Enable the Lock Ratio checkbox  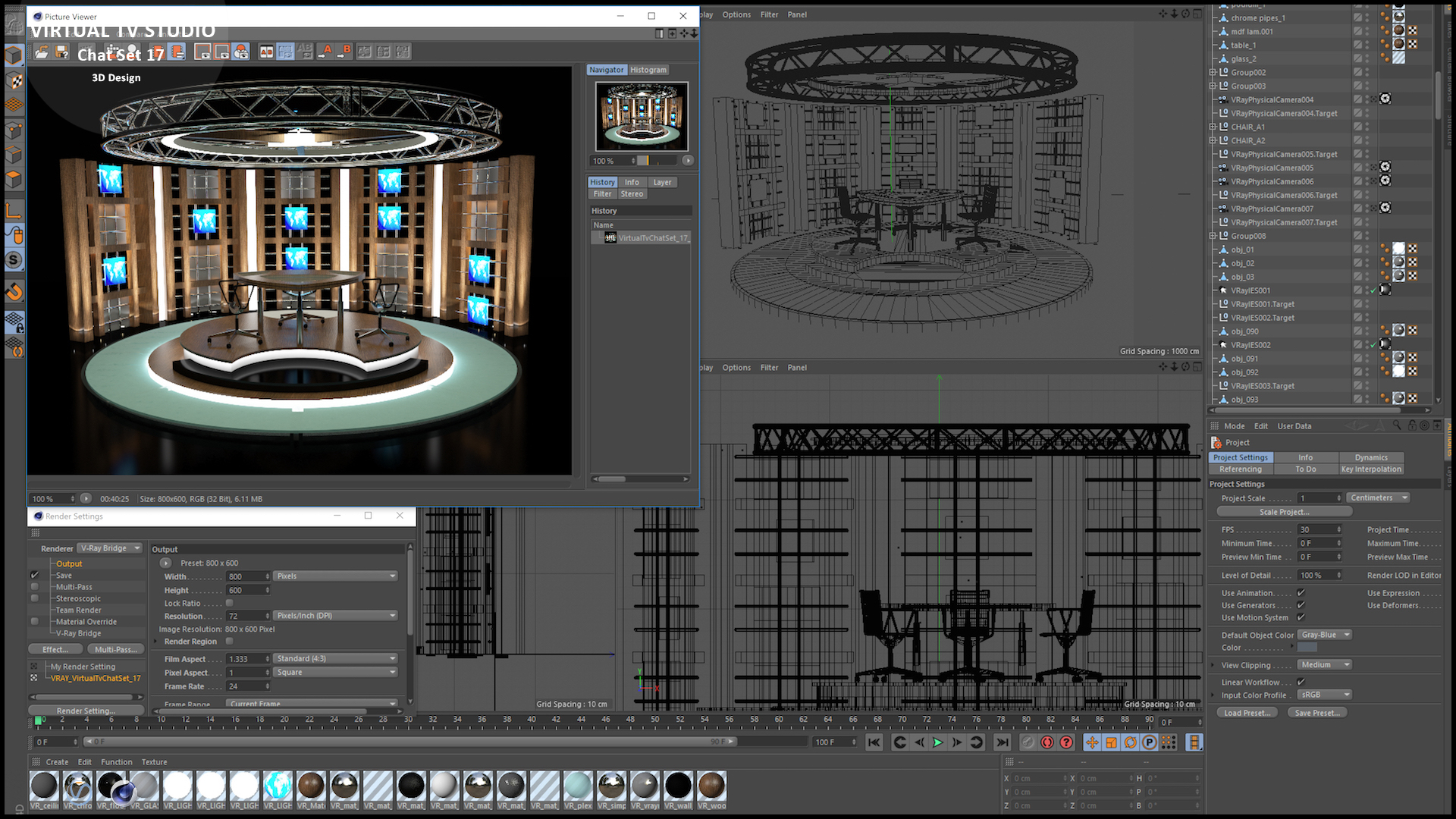pos(230,603)
